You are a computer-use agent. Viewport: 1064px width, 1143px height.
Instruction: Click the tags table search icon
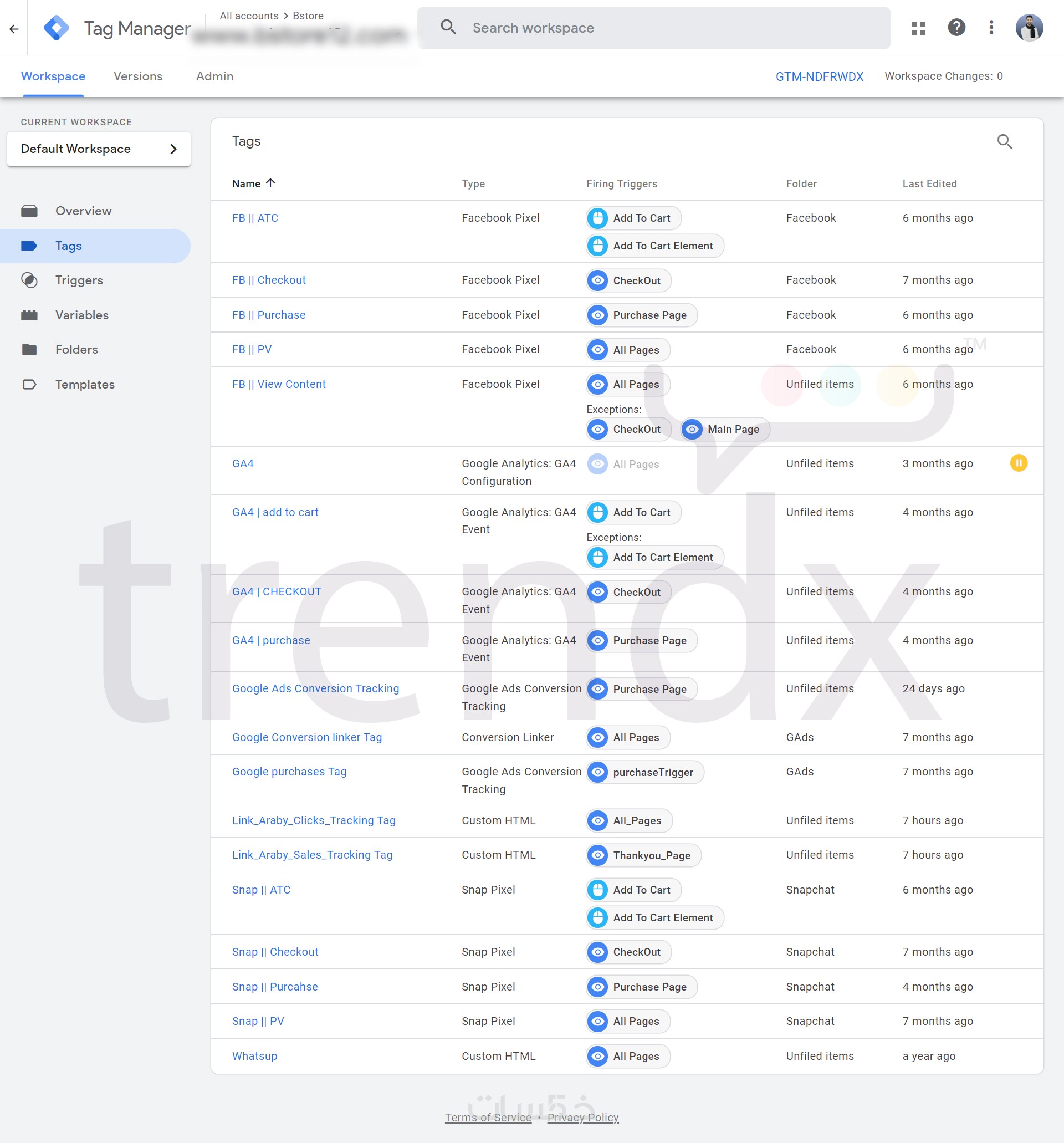1004,141
